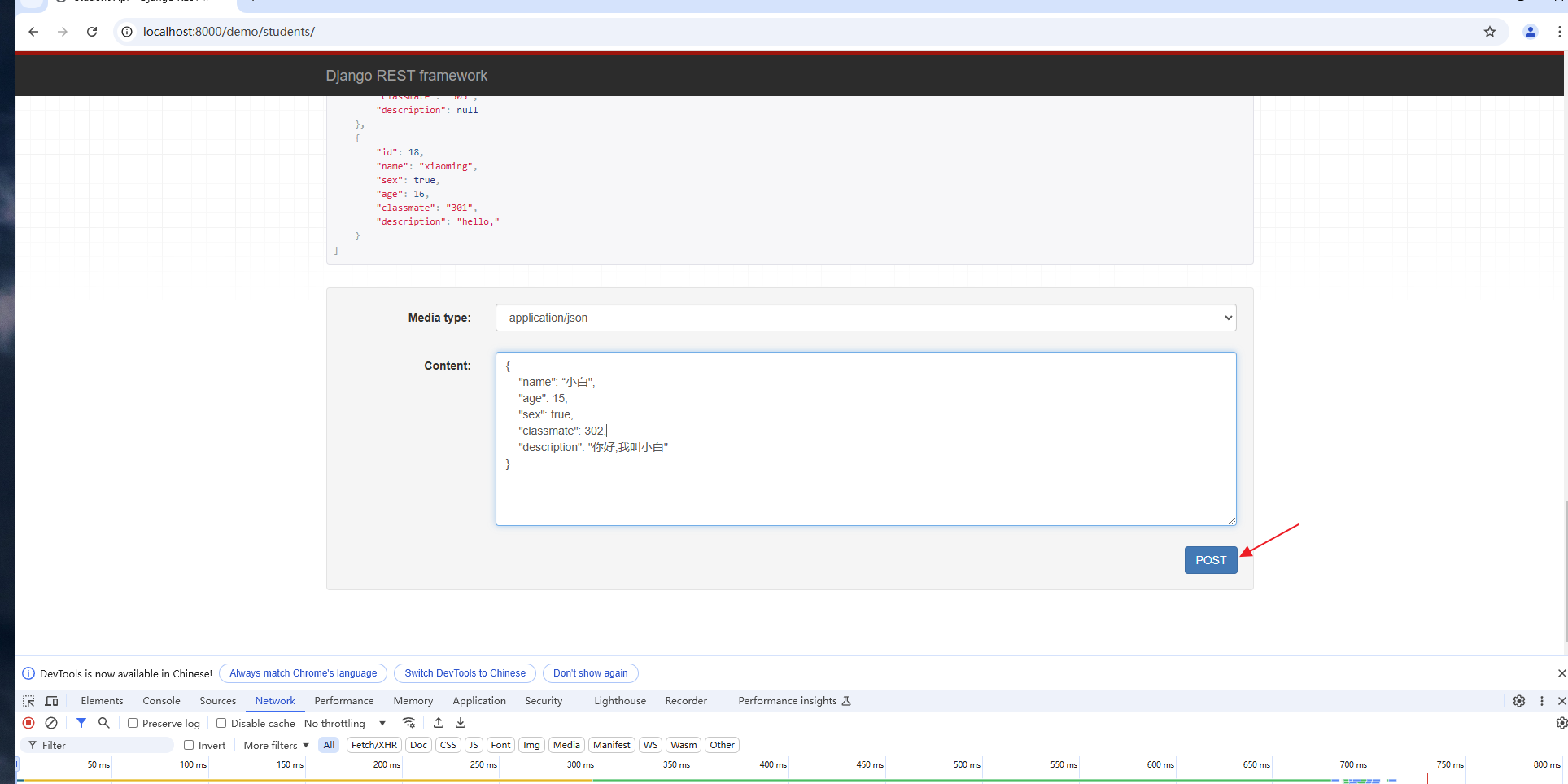Filter requests by Wasm type

pos(684,745)
